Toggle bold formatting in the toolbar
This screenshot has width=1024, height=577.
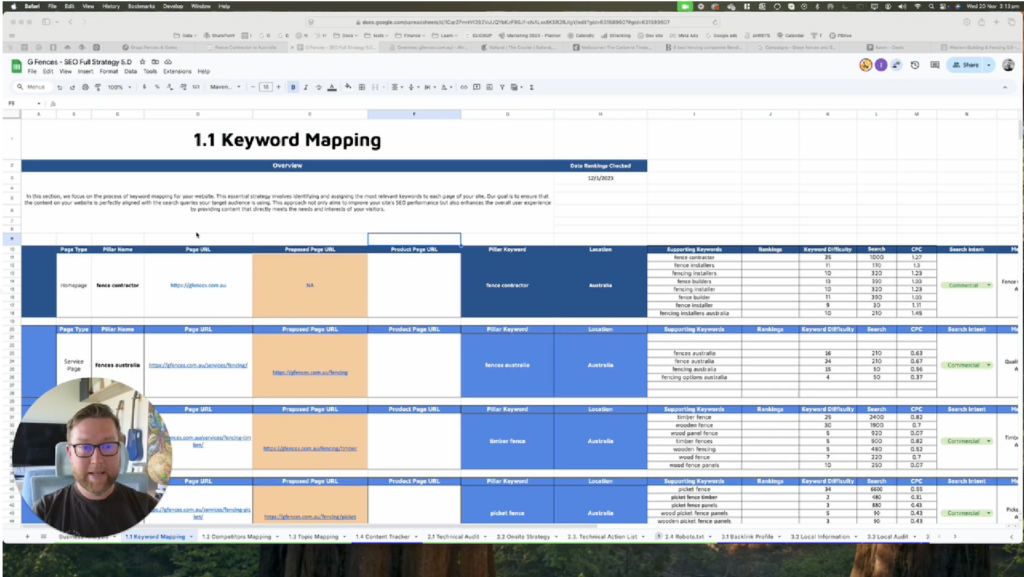(x=293, y=87)
